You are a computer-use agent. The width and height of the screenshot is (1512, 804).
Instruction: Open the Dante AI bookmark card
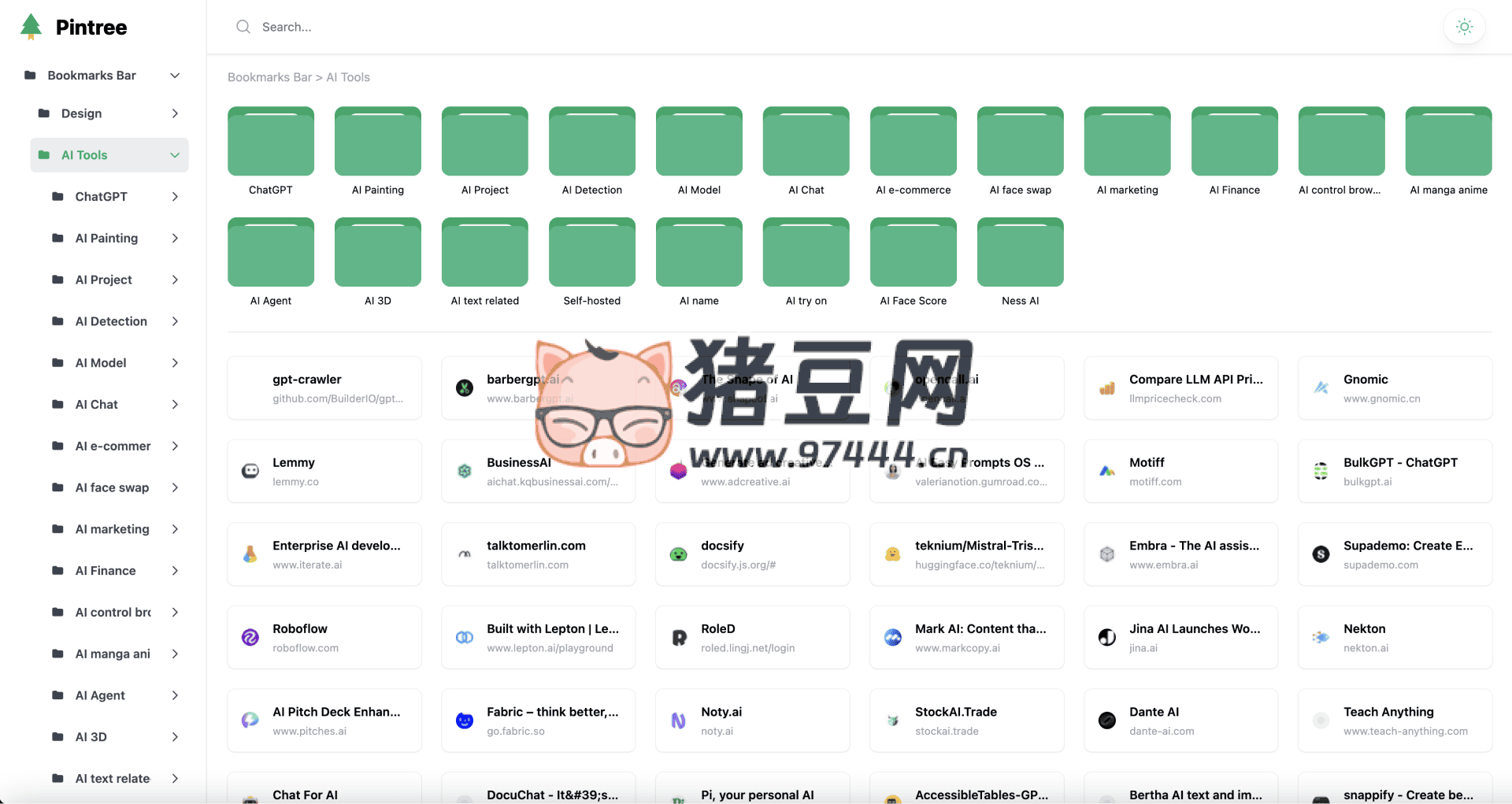tap(1180, 721)
